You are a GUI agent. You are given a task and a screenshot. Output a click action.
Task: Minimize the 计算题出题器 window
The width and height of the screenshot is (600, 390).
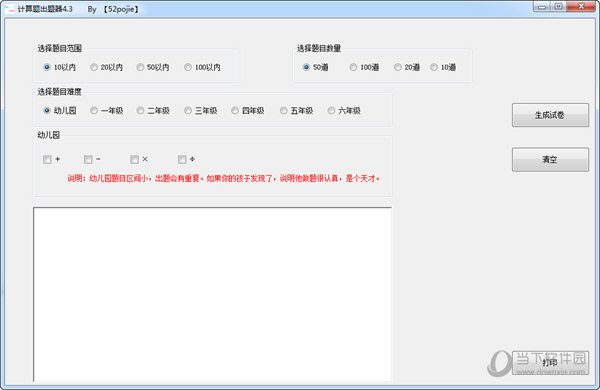(542, 7)
